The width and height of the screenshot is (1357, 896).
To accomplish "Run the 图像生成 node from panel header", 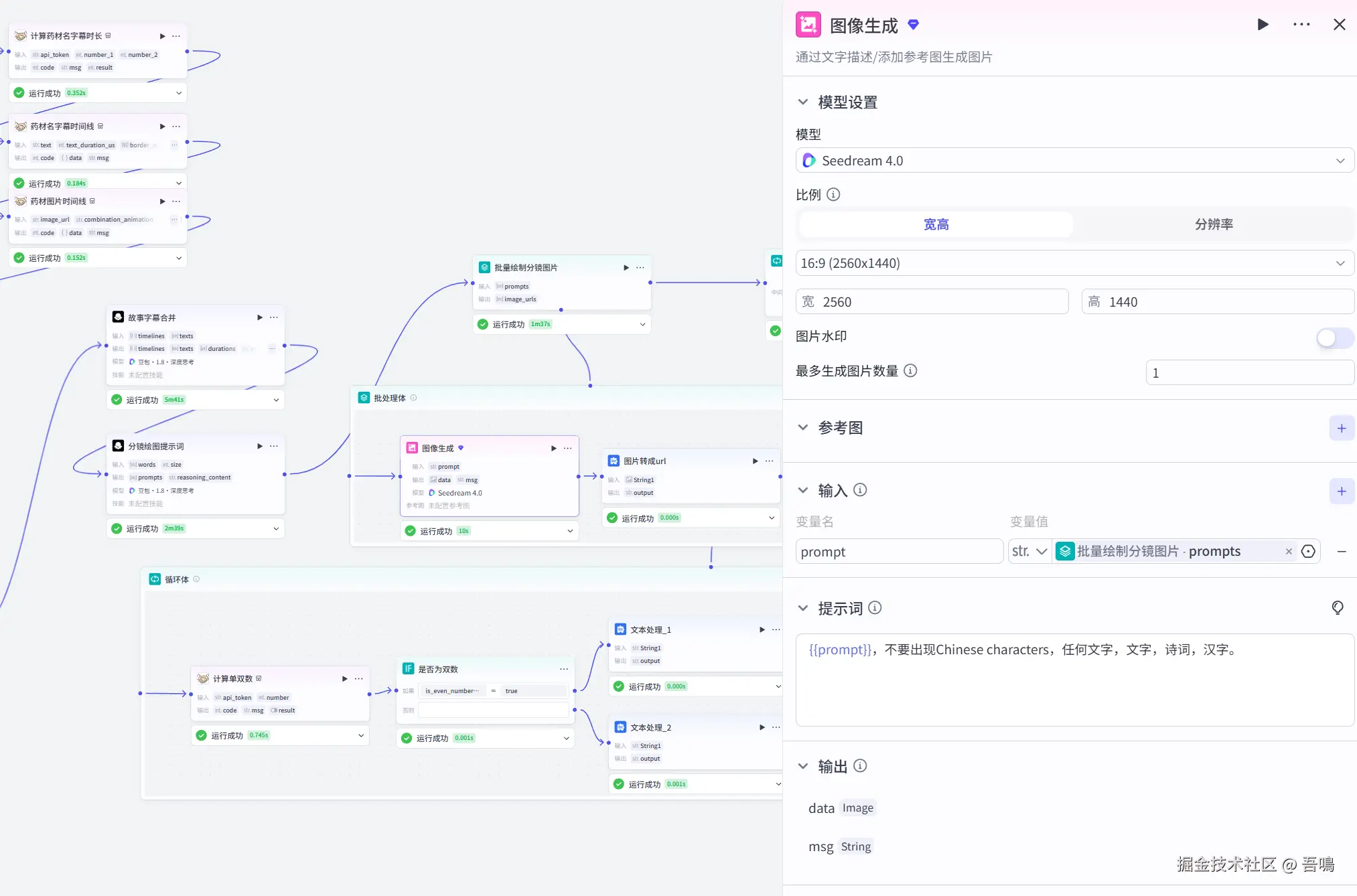I will pyautogui.click(x=1263, y=25).
